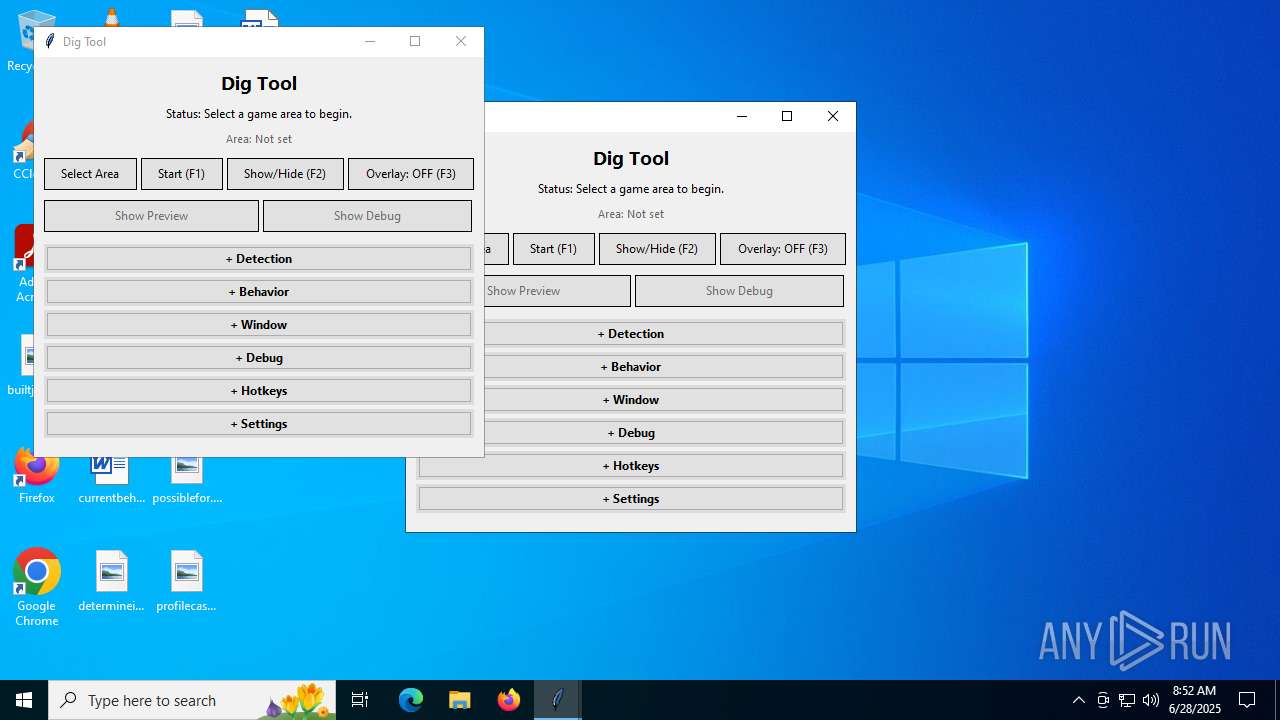Select the determinei... desktop image file

111,581
